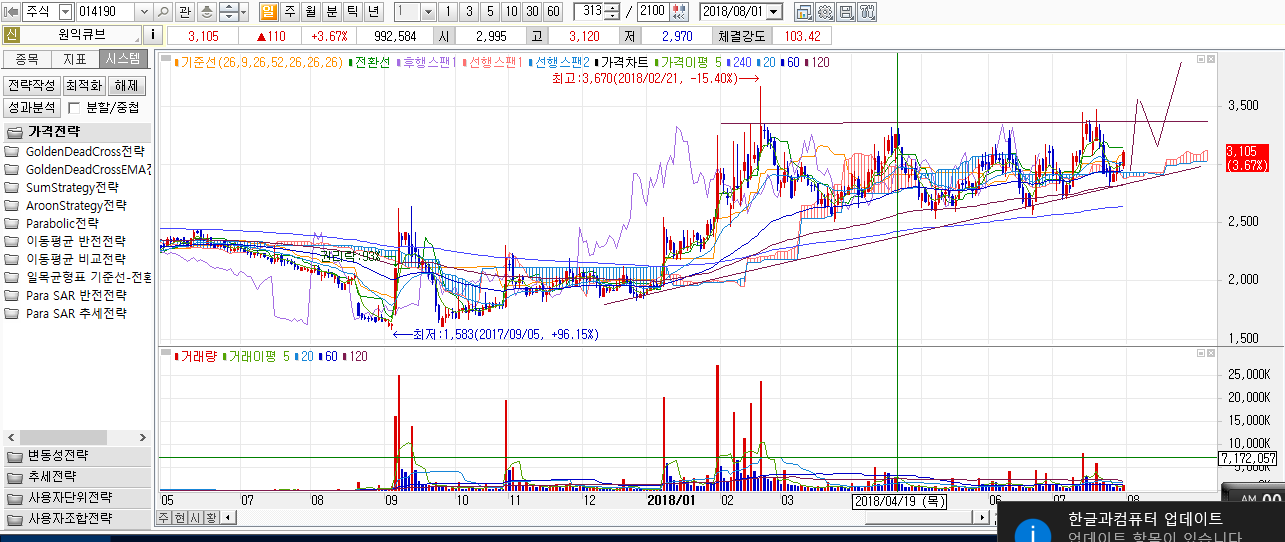Click the 신 credit badge icon
The height and width of the screenshot is (542, 1285).
tap(11, 35)
